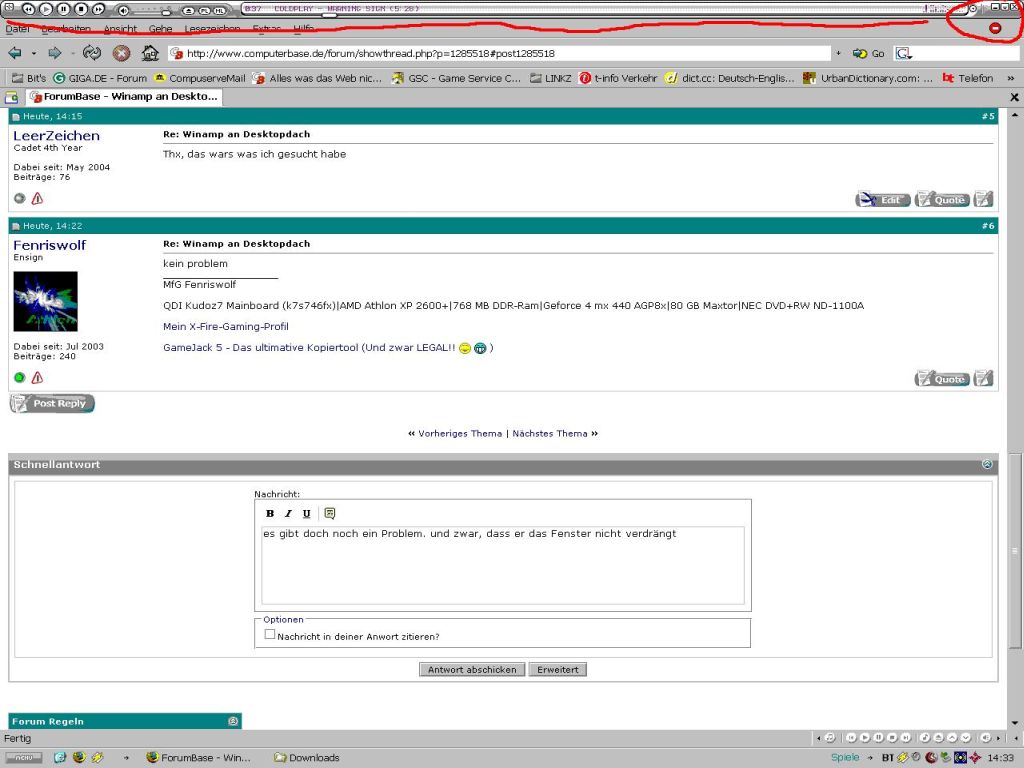Image resolution: width=1024 pixels, height=768 pixels.
Task: Toggle bold formatting in quick reply
Action: (270, 513)
